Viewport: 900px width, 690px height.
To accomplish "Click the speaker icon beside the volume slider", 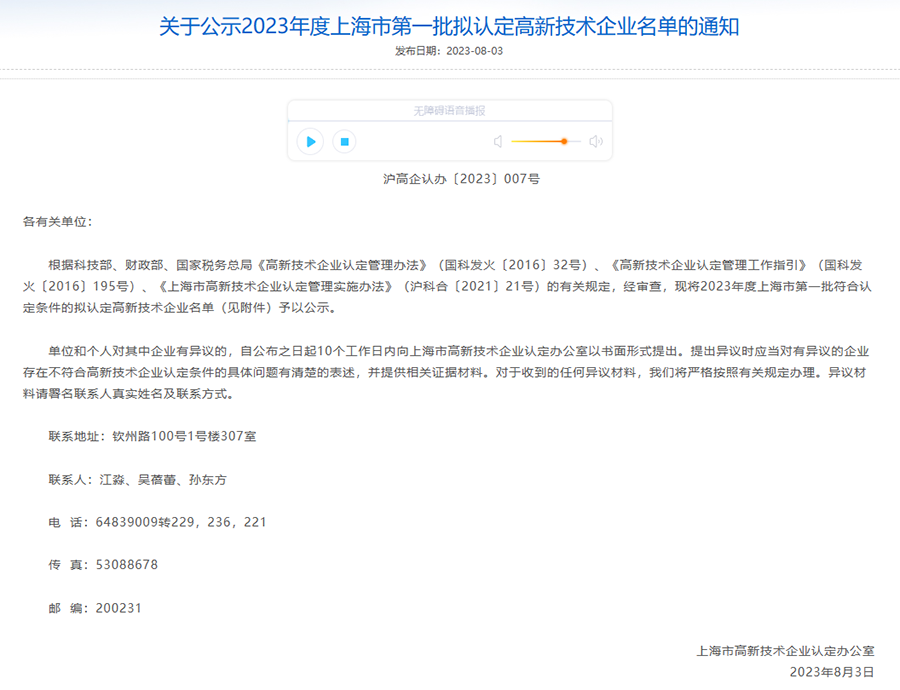I will [497, 142].
